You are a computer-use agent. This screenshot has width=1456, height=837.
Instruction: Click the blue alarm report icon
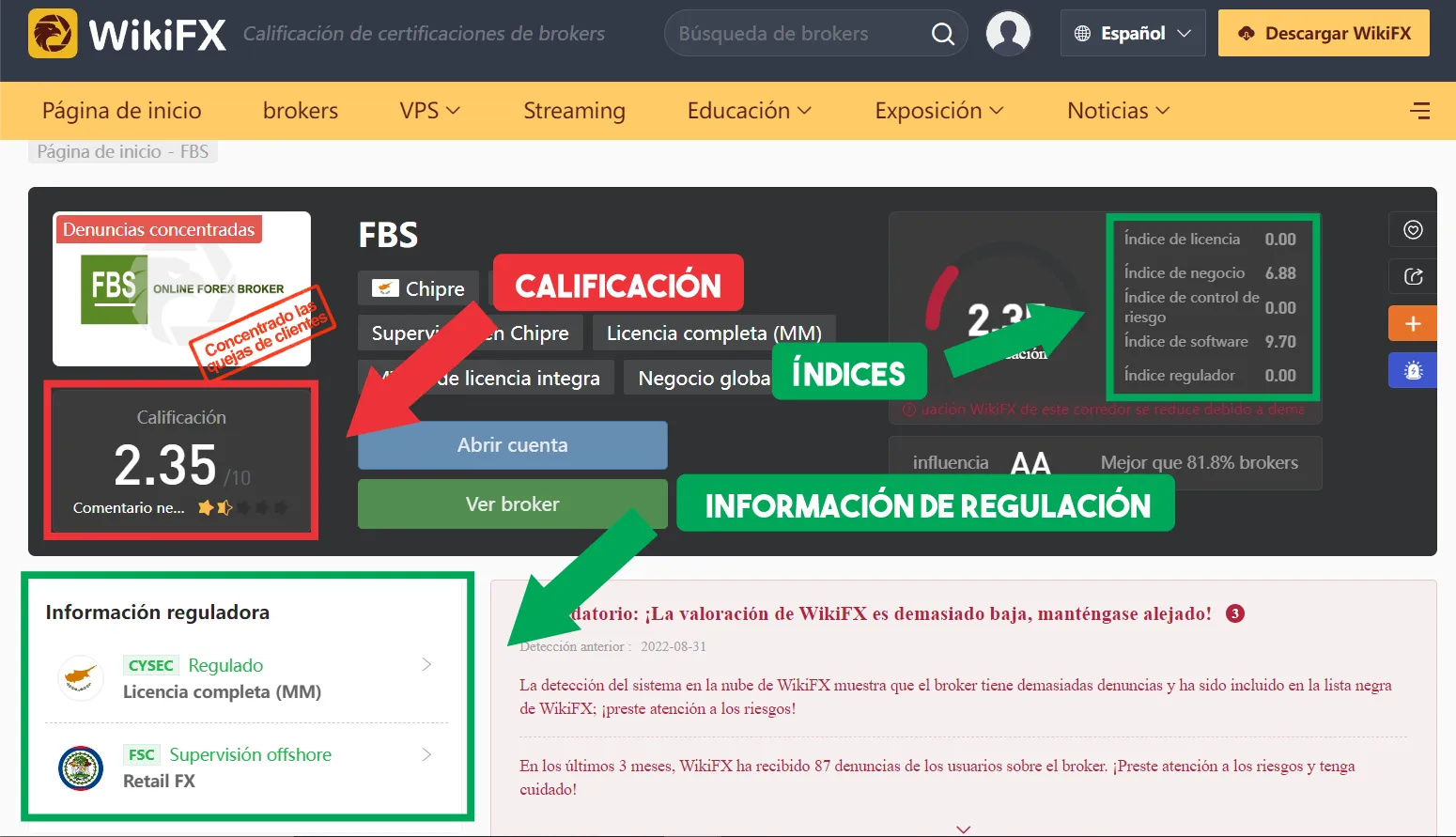click(1413, 370)
